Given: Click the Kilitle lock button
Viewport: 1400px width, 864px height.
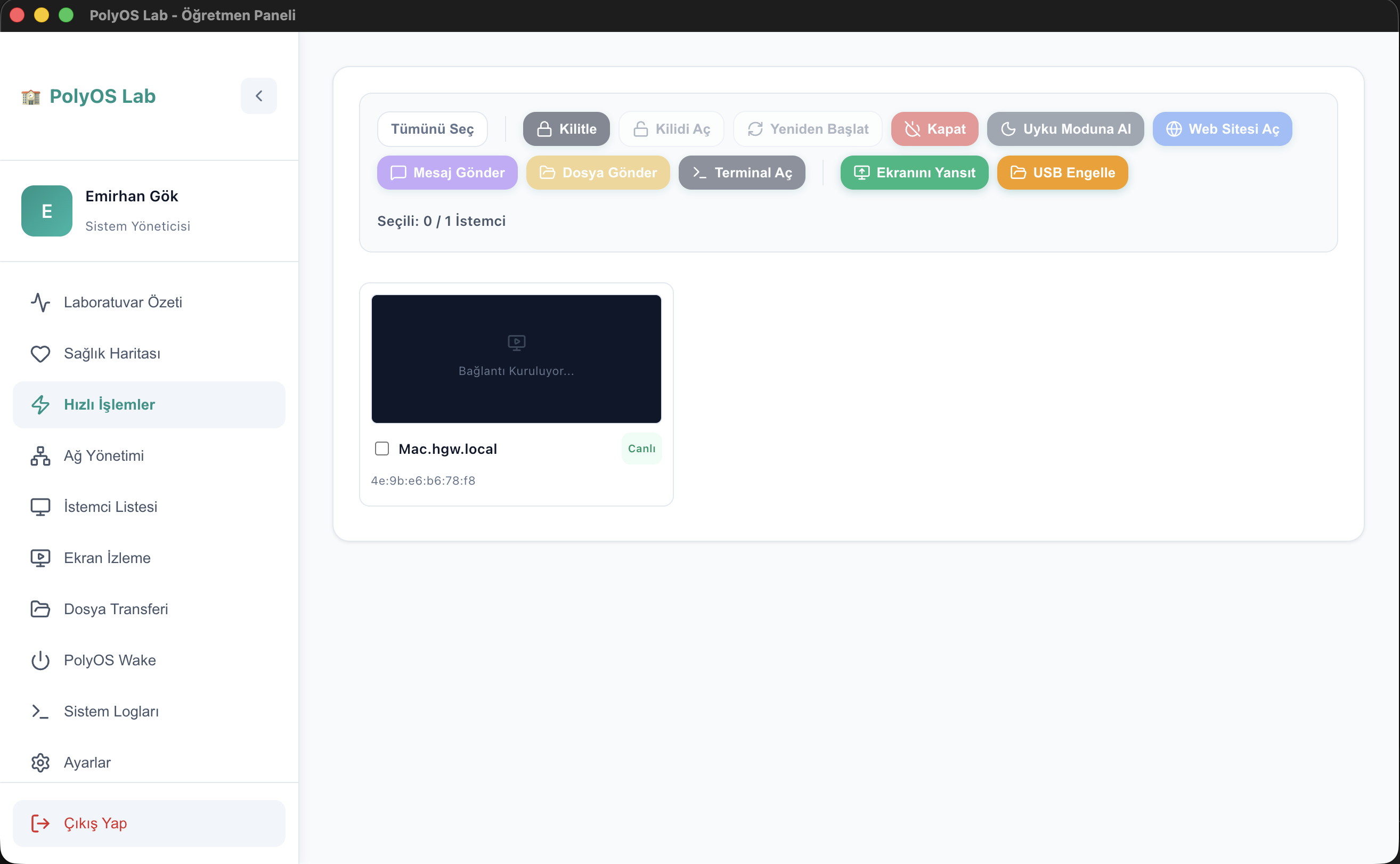Looking at the screenshot, I should [566, 128].
